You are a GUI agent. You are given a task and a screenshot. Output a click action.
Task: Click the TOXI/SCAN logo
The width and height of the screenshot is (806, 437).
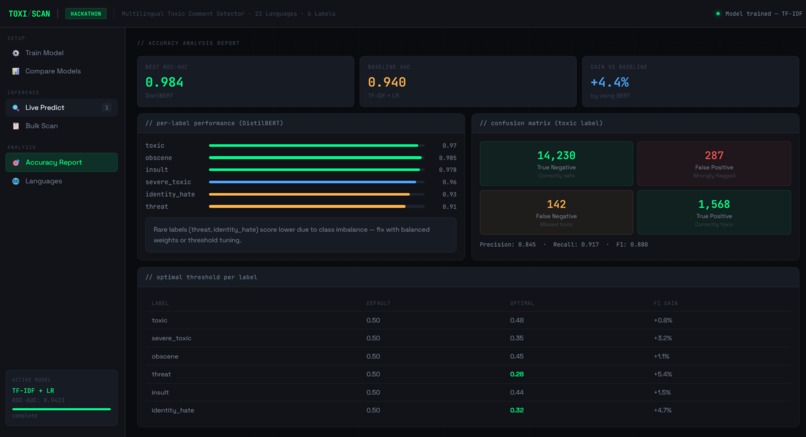pos(29,14)
